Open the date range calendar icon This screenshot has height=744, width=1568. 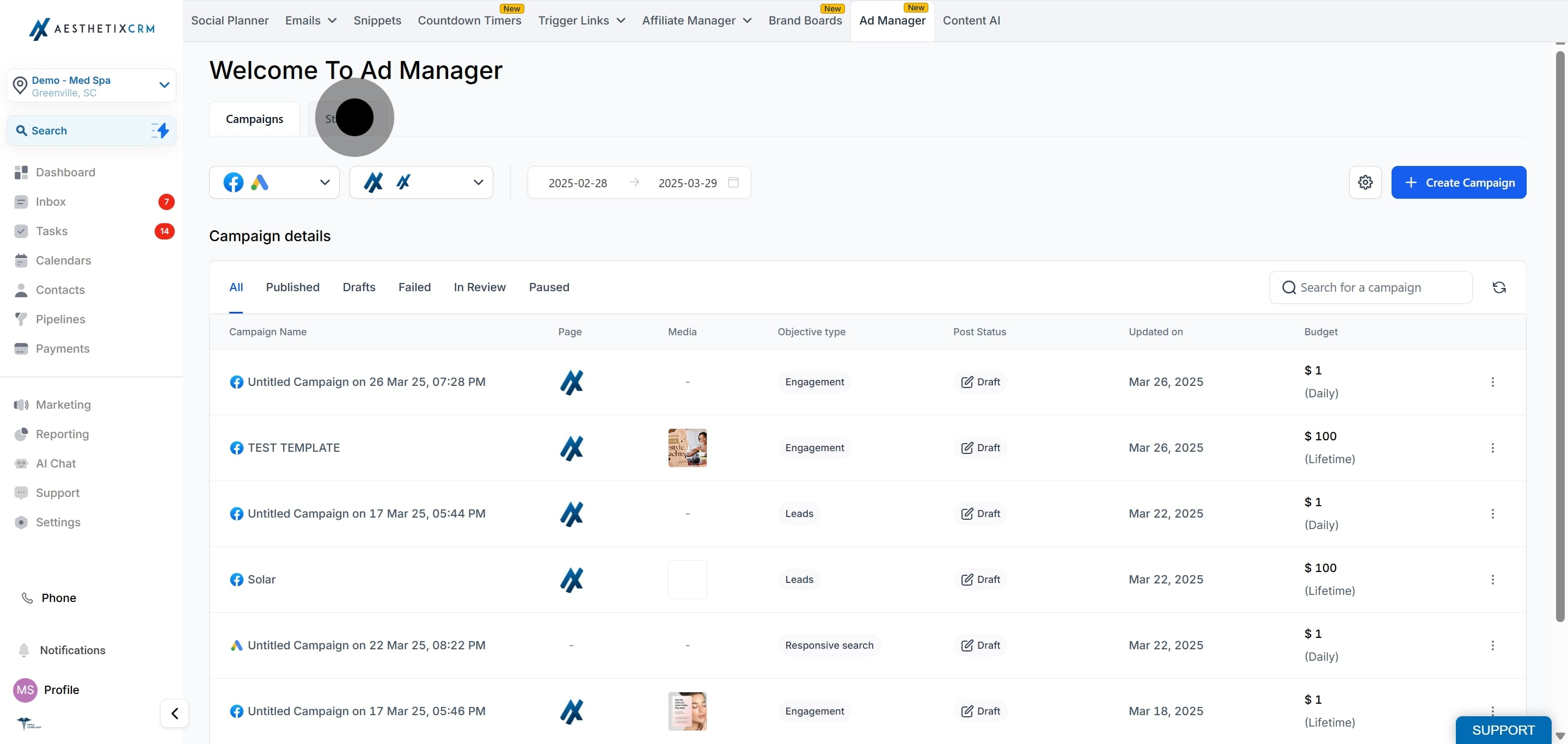733,182
